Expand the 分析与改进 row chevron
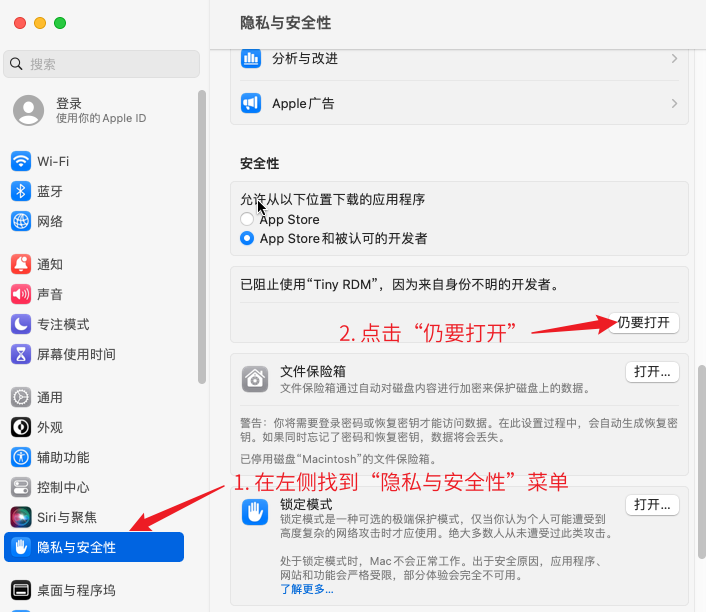This screenshot has height=612, width=706. click(674, 59)
